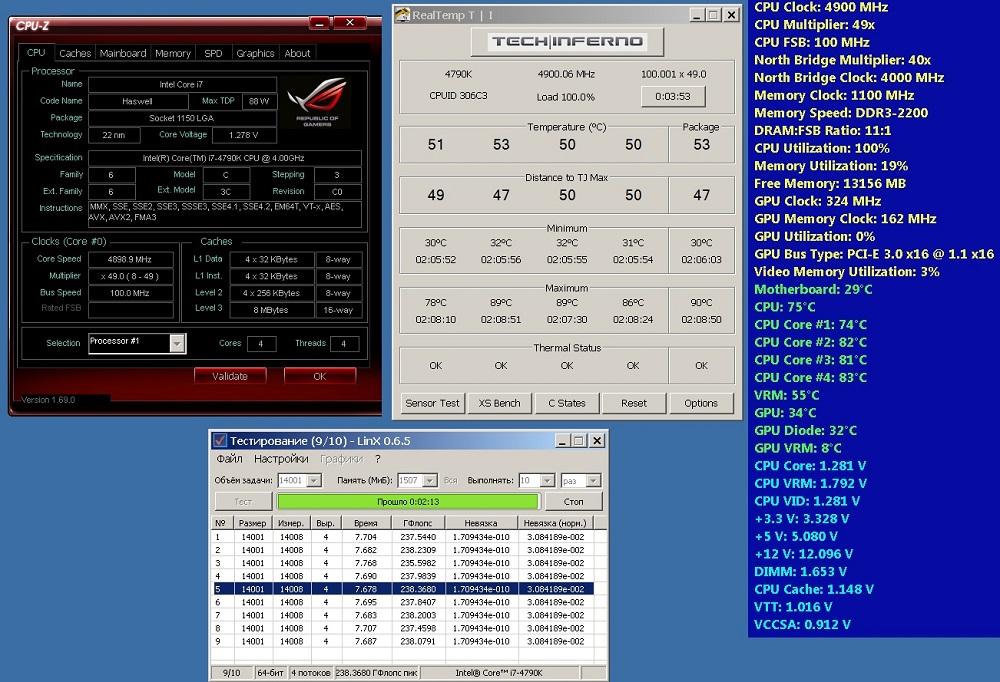Expand the Память (МиБ) 1507 dropdown
The height and width of the screenshot is (682, 1000).
click(x=430, y=480)
